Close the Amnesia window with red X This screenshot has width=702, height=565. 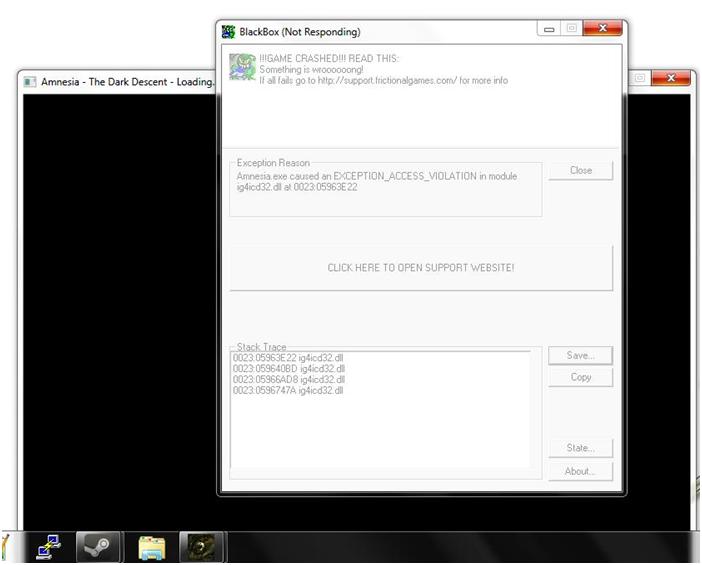click(x=671, y=78)
